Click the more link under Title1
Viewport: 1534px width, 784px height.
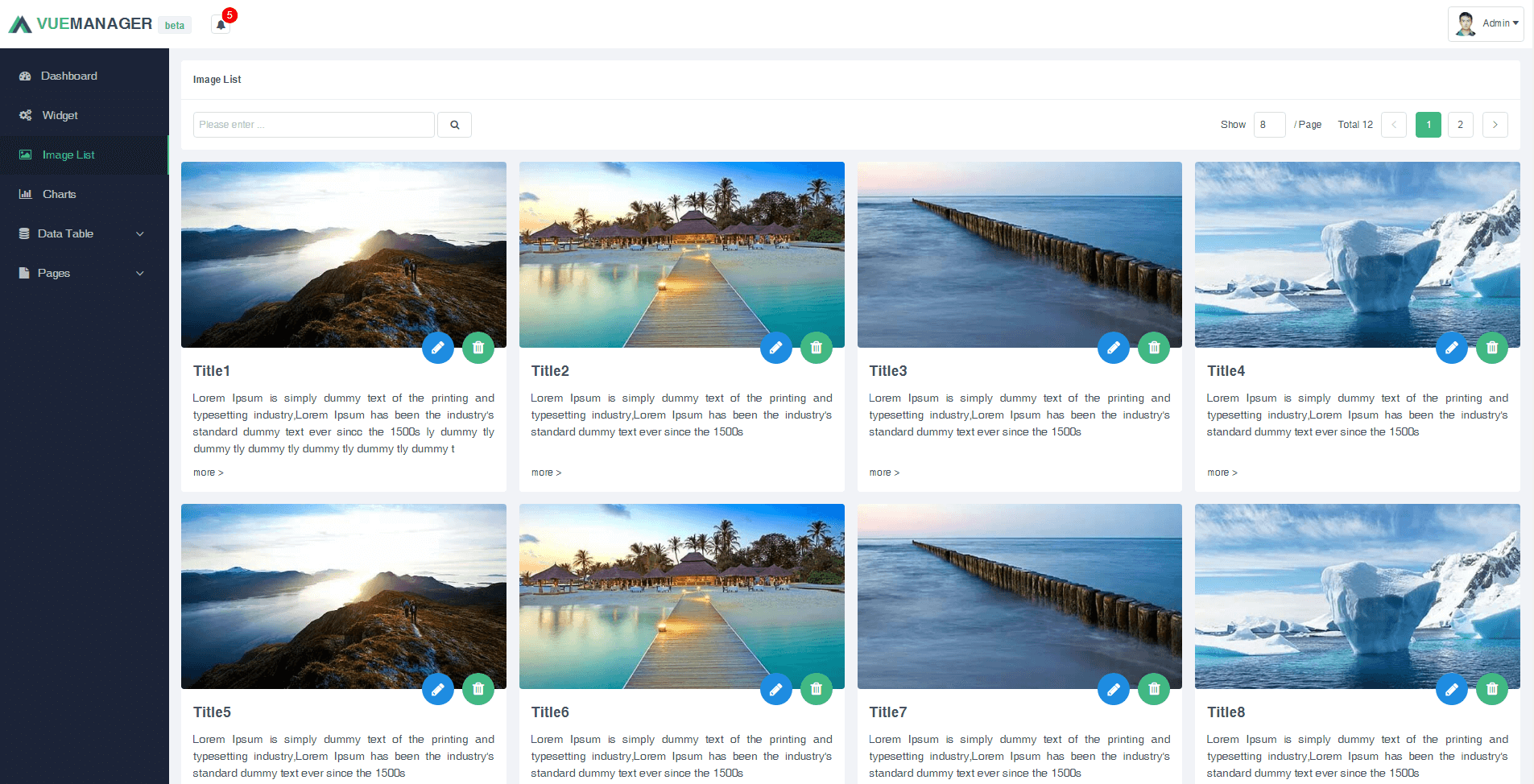tap(208, 472)
